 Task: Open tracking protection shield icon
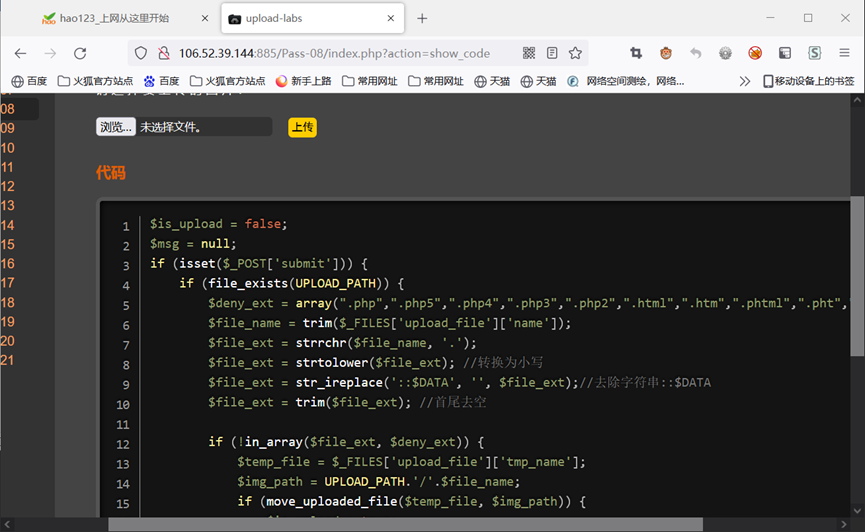(x=141, y=53)
